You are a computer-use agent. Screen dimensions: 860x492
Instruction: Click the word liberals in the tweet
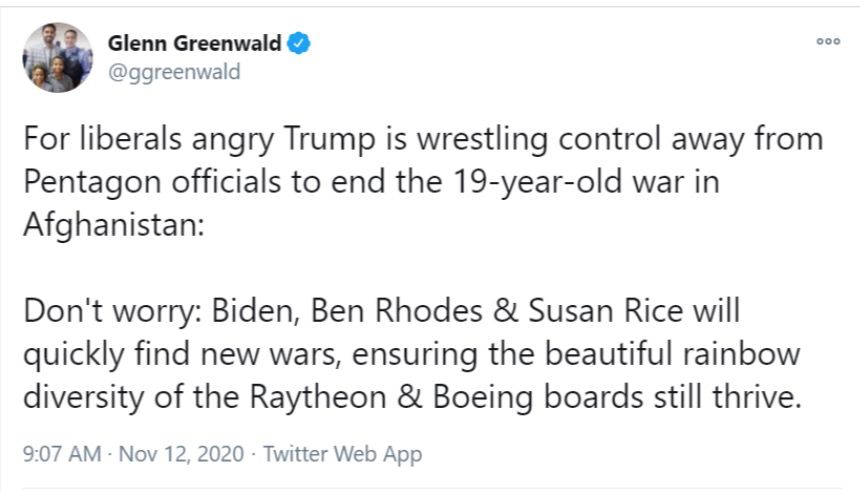(x=130, y=139)
